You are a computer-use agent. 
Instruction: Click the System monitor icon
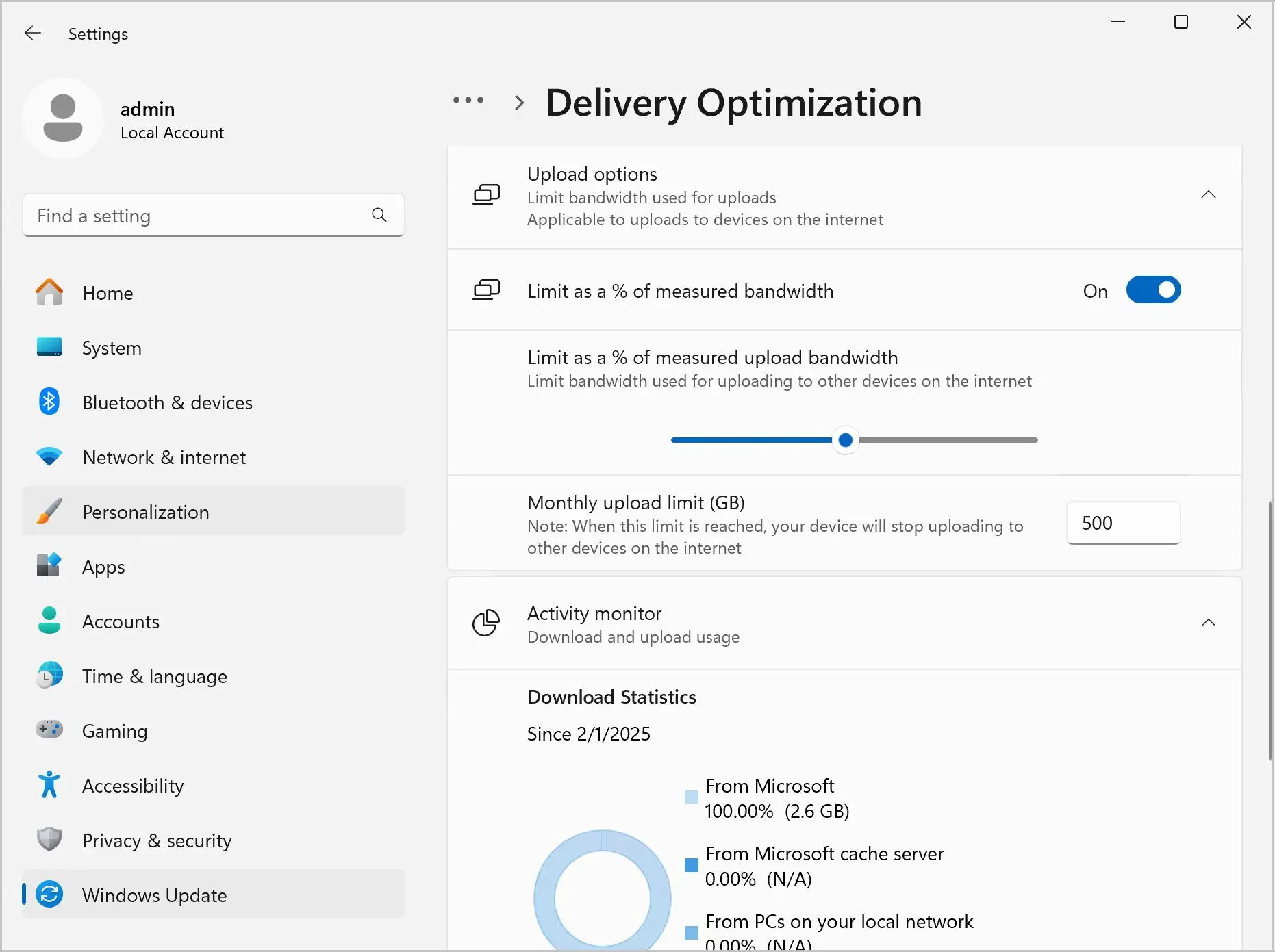pyautogui.click(x=49, y=347)
